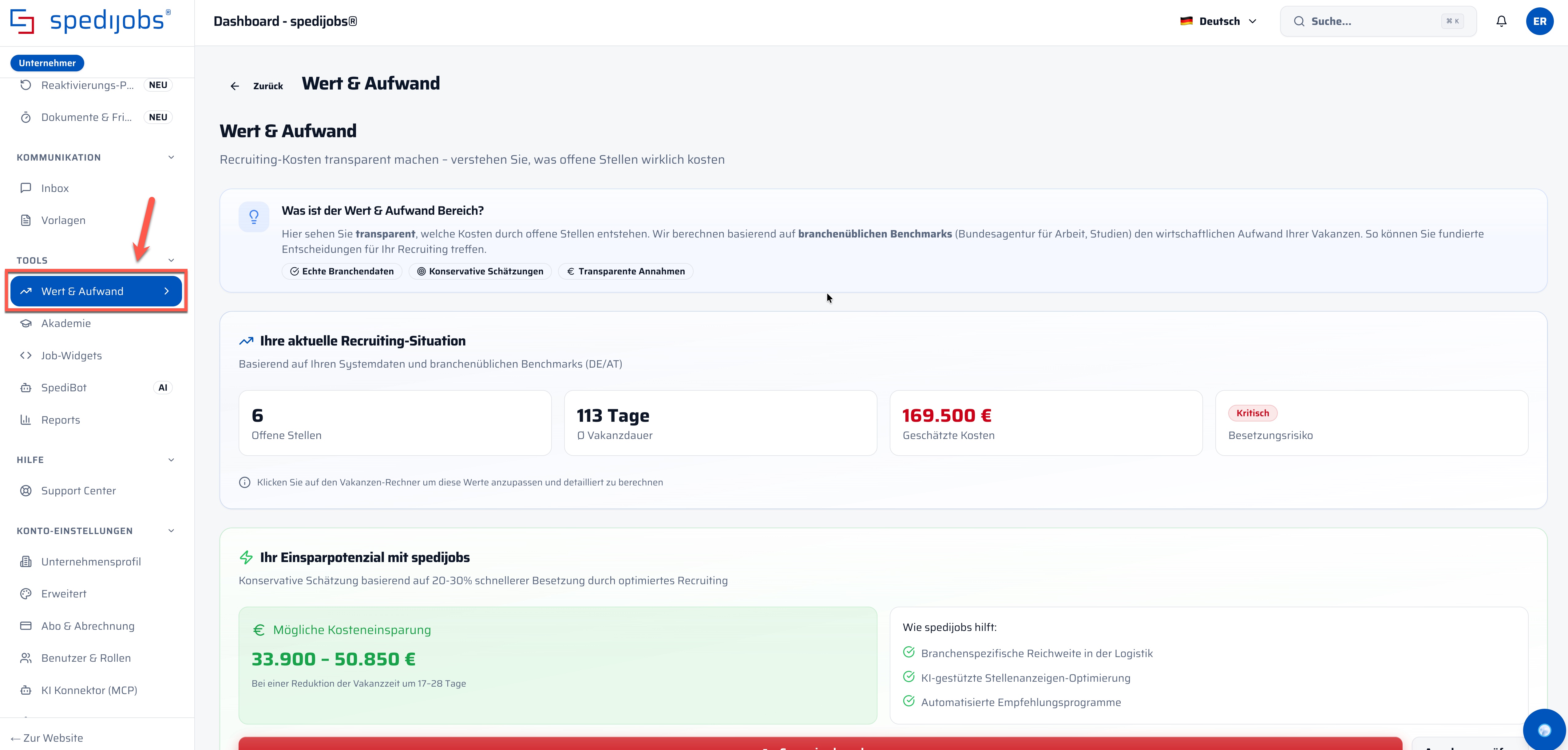Click the Unternehmer badge
The width and height of the screenshot is (1568, 750).
[x=47, y=63]
